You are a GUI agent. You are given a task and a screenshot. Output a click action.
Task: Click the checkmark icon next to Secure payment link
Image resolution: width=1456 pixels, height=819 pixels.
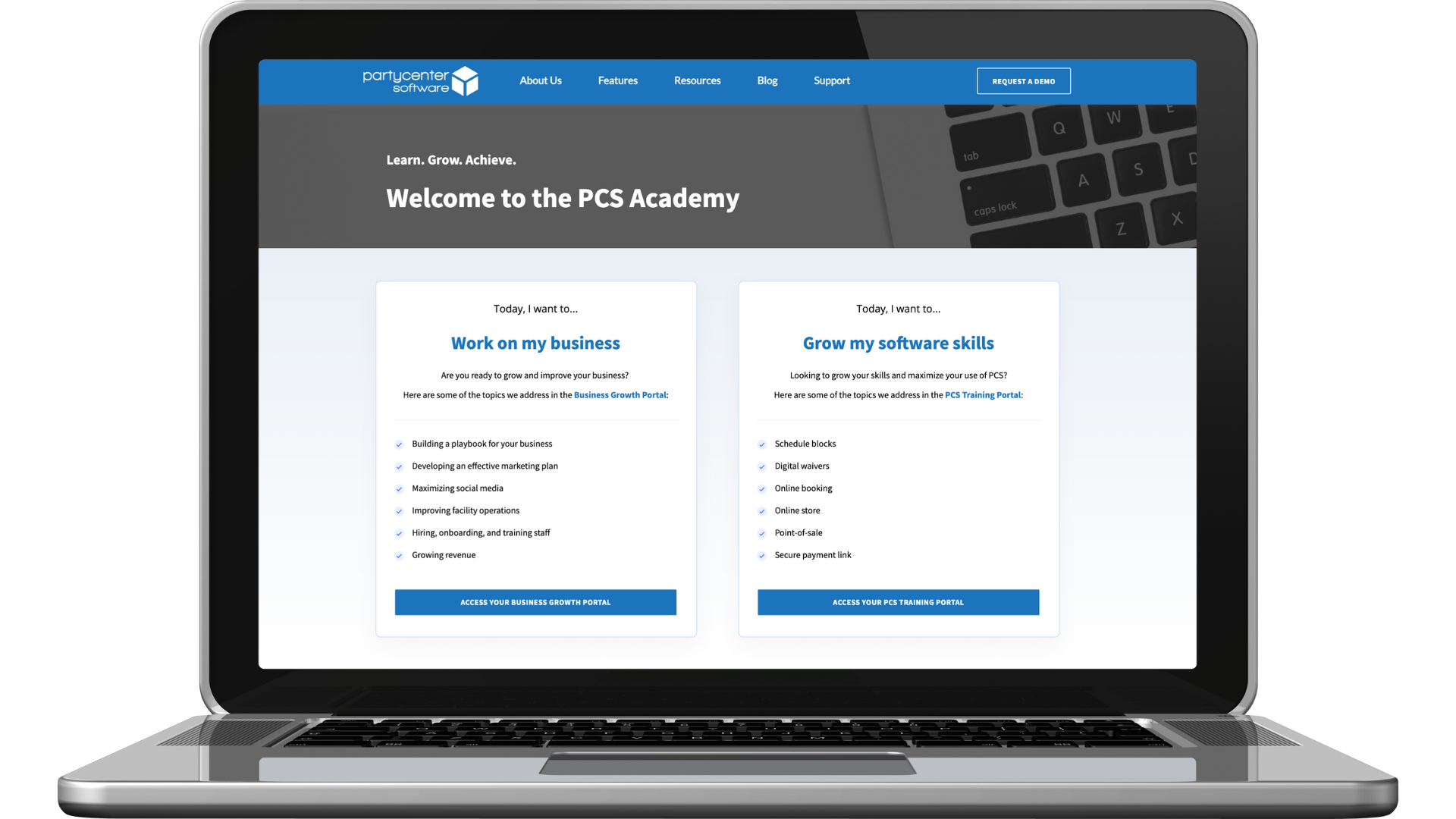[x=762, y=555]
